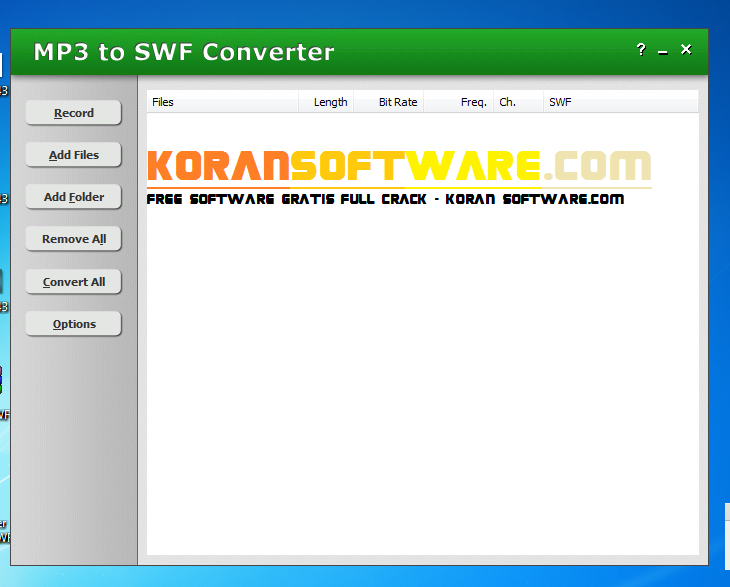Click the help question mark icon

tap(641, 49)
